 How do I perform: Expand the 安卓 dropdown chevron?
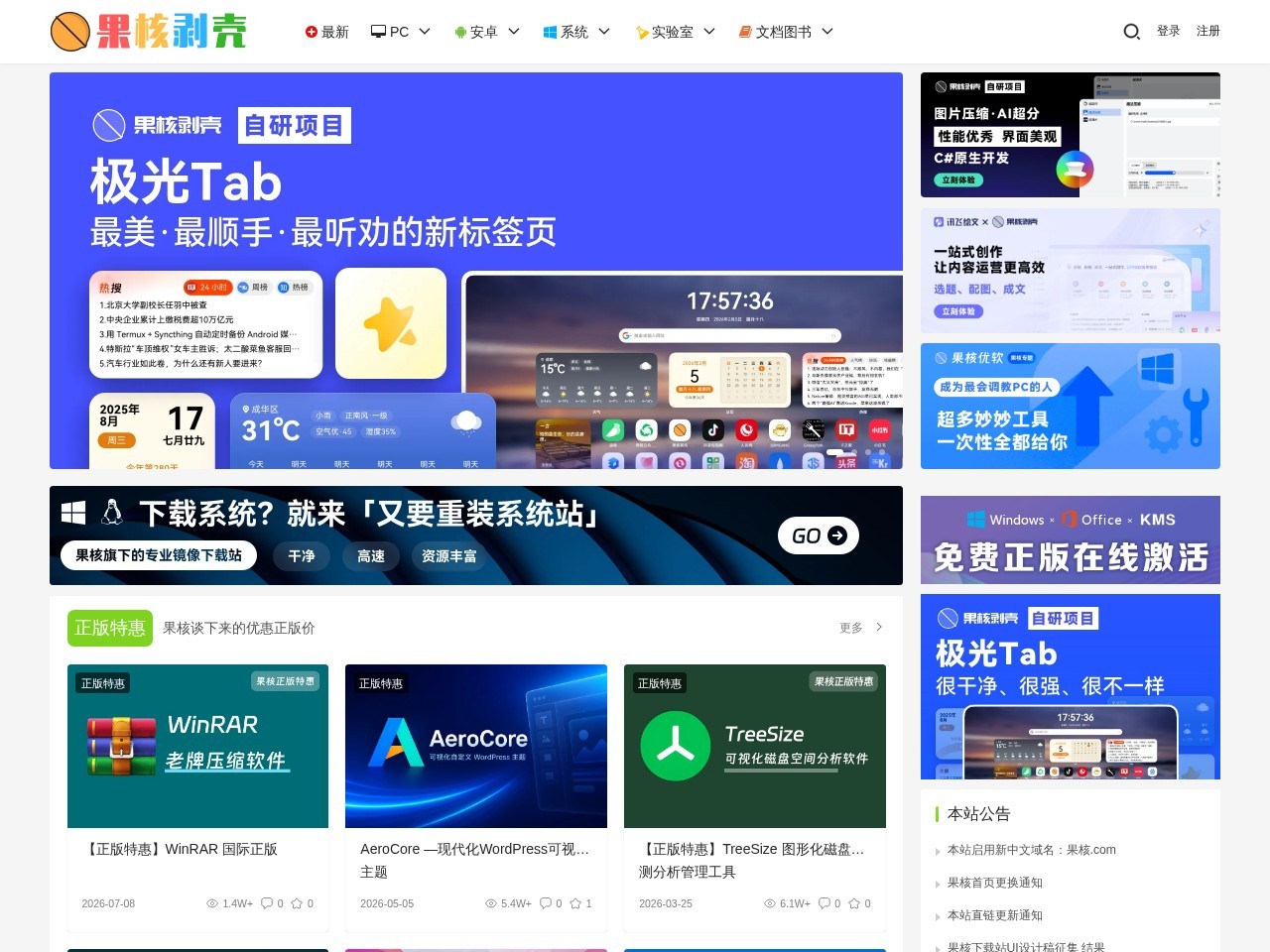(514, 32)
